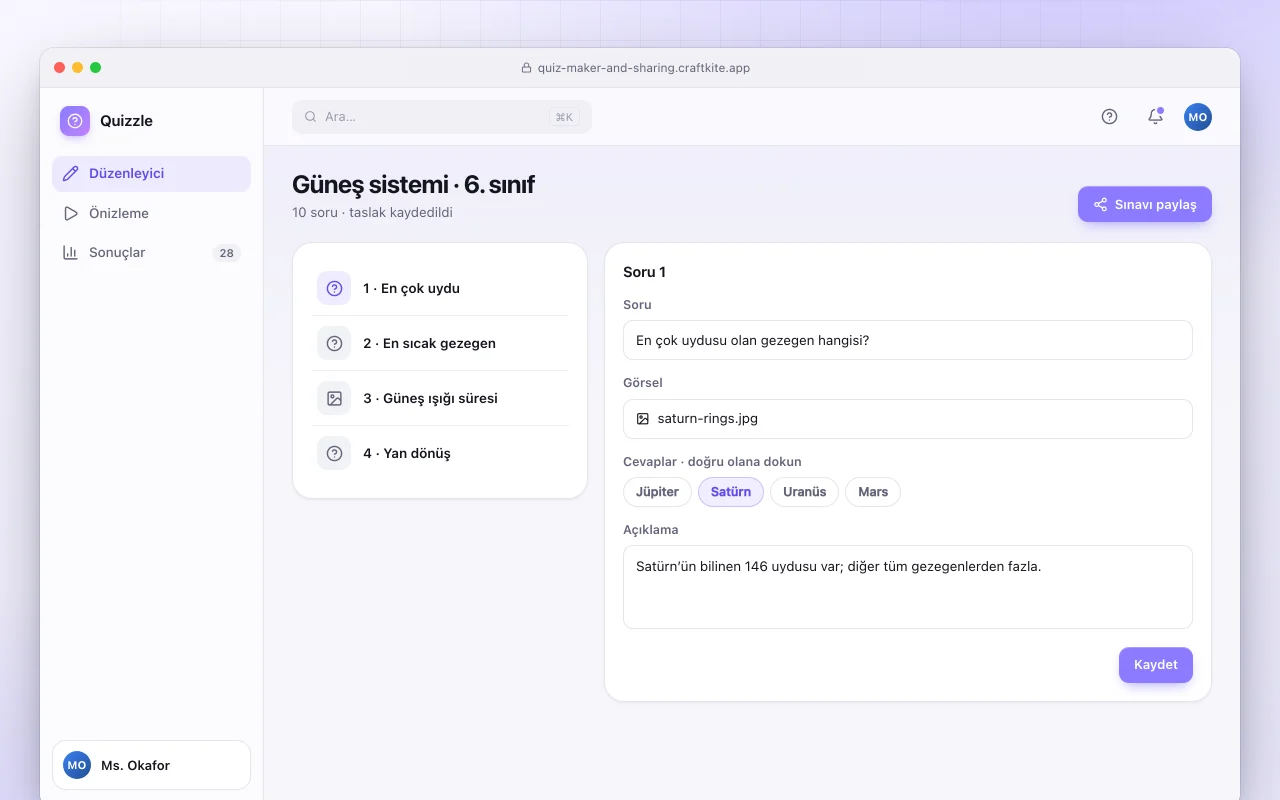Click the question icon beside En sıcak gezegen

(x=334, y=343)
